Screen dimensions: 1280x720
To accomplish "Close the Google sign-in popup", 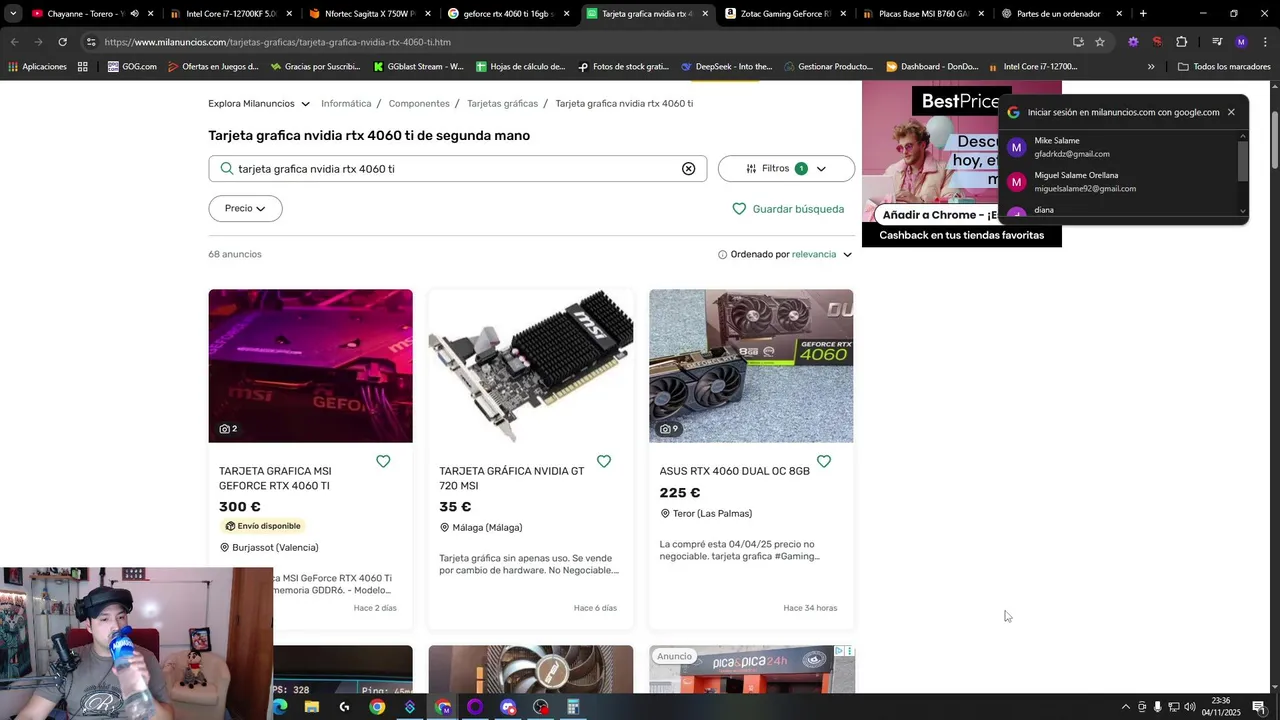I will (1231, 112).
